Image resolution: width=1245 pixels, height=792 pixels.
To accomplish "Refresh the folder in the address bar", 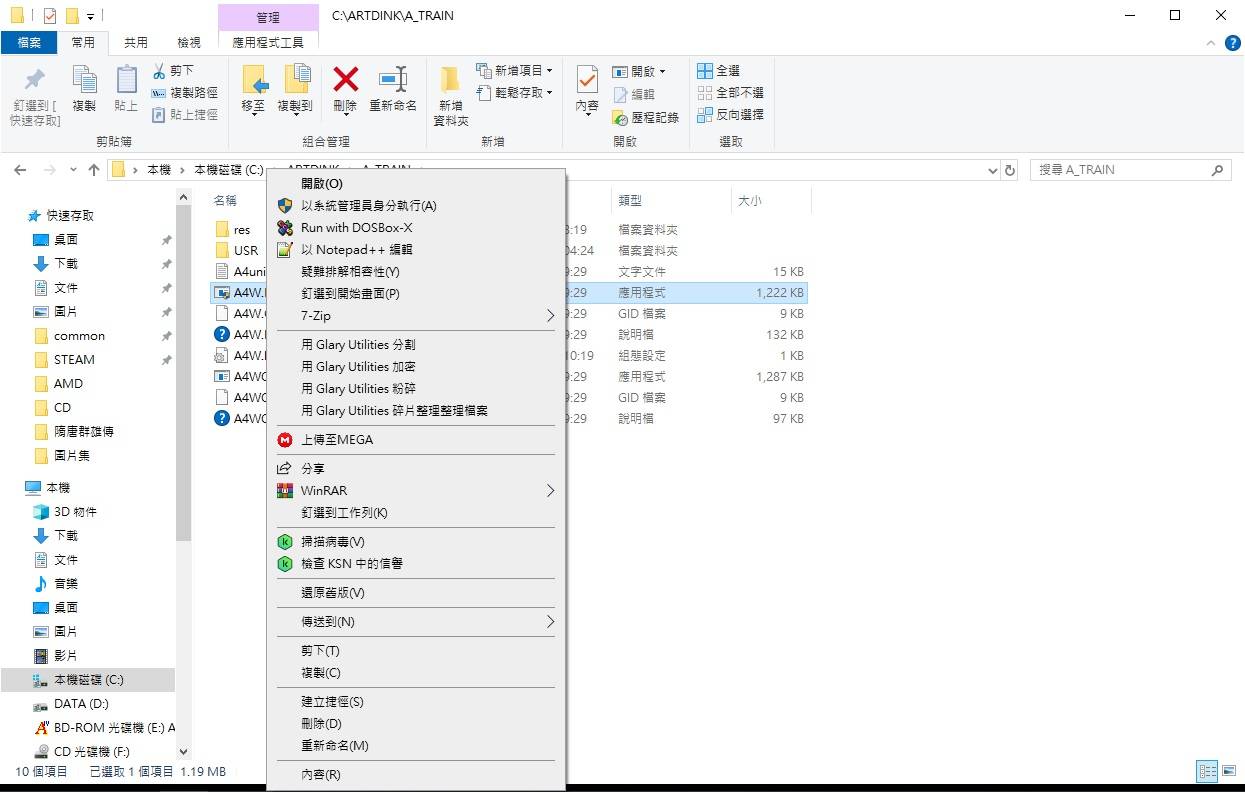I will 1010,170.
